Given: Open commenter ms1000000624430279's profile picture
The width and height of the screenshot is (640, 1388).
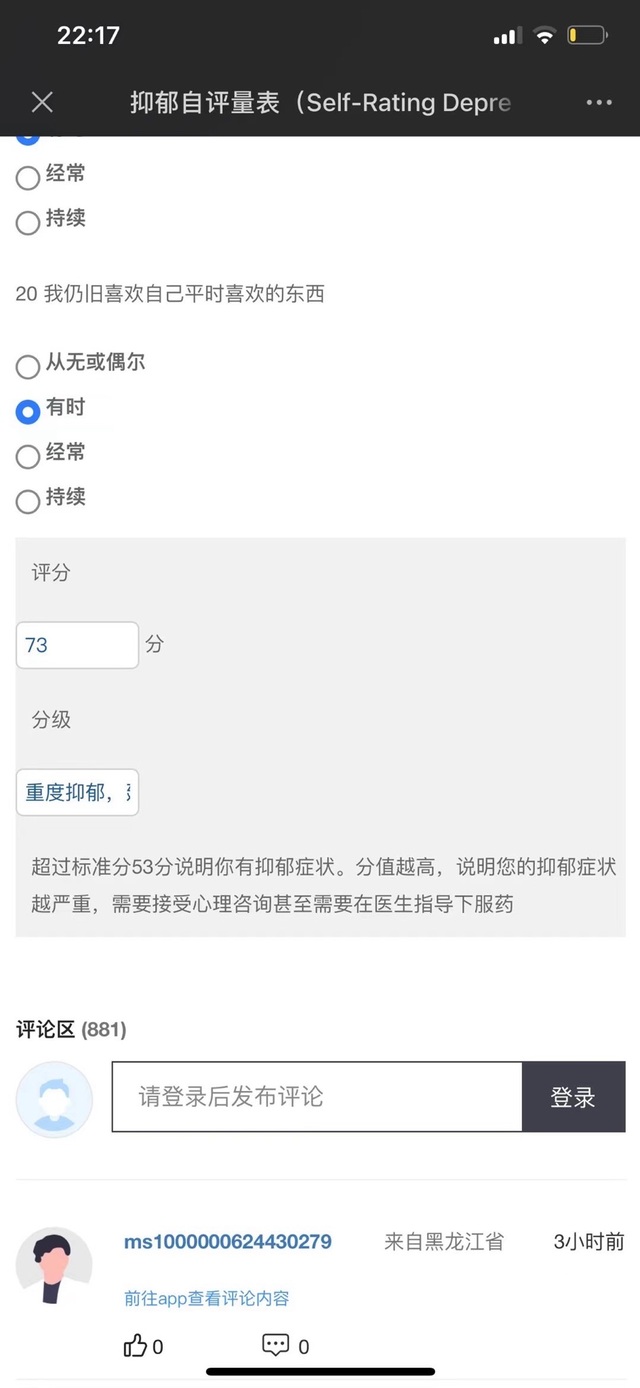Looking at the screenshot, I should pyautogui.click(x=54, y=1265).
